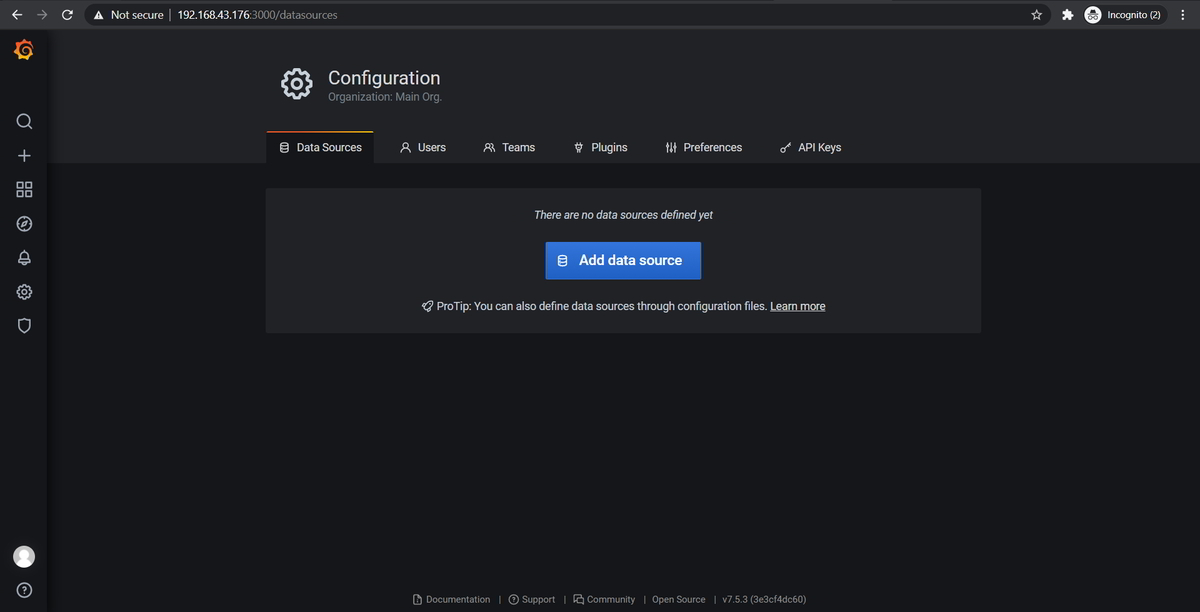The image size is (1200, 612).
Task: Open the Search dashboards icon
Action: click(23, 121)
